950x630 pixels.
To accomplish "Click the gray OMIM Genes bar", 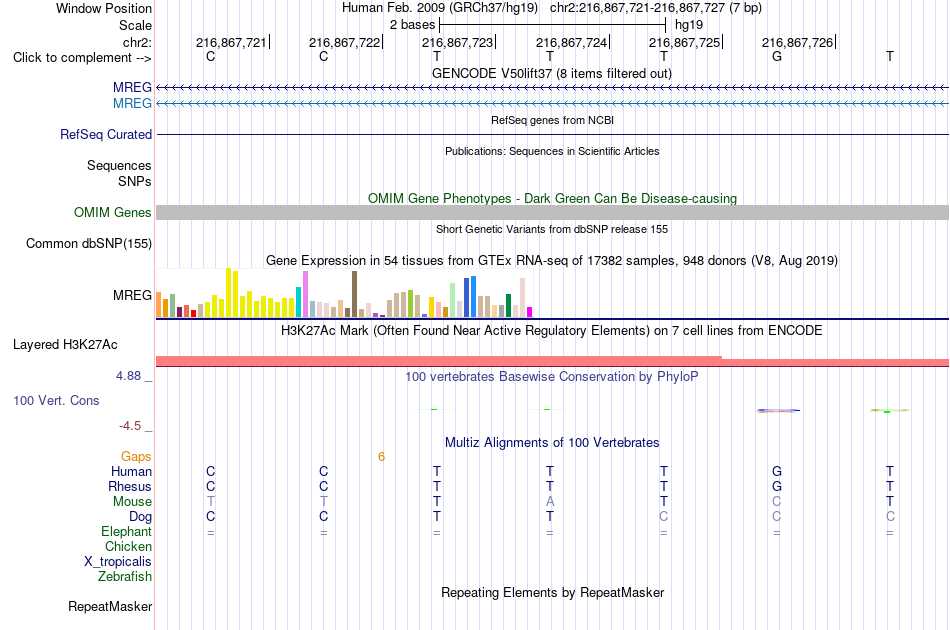I will [x=552, y=212].
